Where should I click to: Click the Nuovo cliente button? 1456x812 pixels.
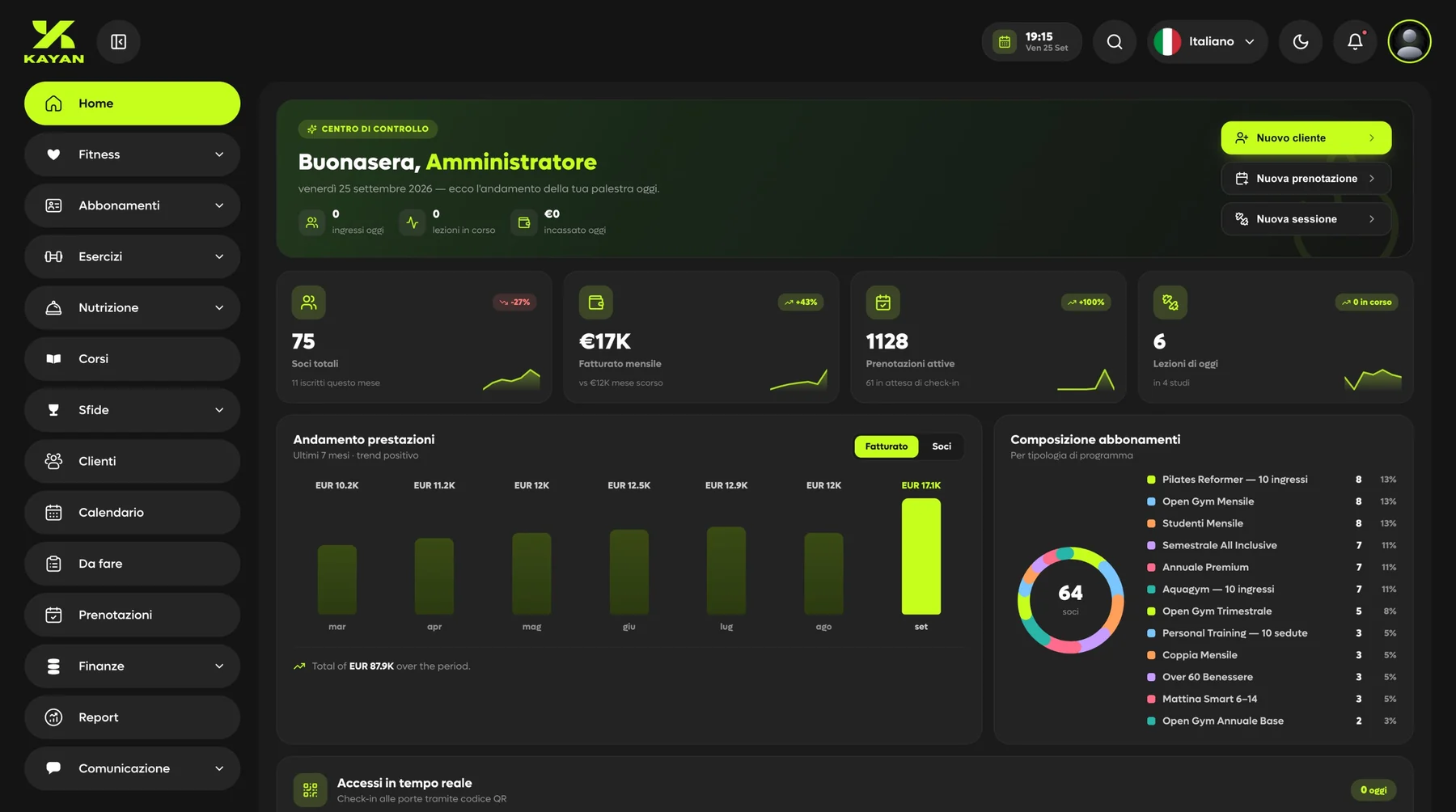[1306, 138]
